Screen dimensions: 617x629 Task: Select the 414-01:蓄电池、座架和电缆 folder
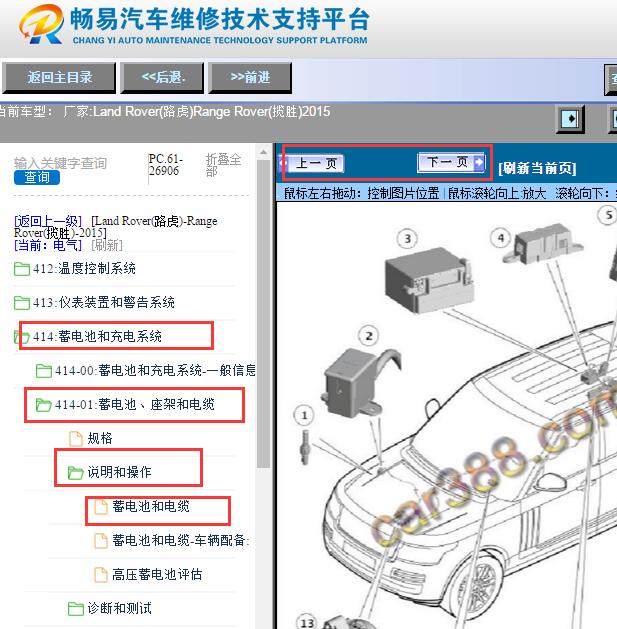135,404
